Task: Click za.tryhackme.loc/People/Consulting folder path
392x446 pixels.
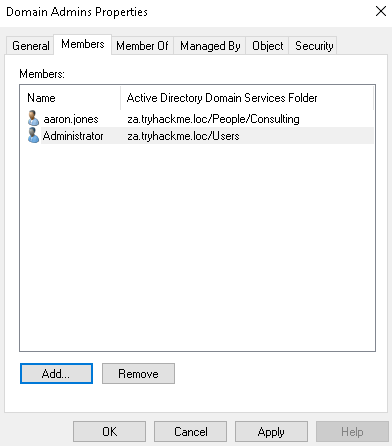Action: [213, 119]
